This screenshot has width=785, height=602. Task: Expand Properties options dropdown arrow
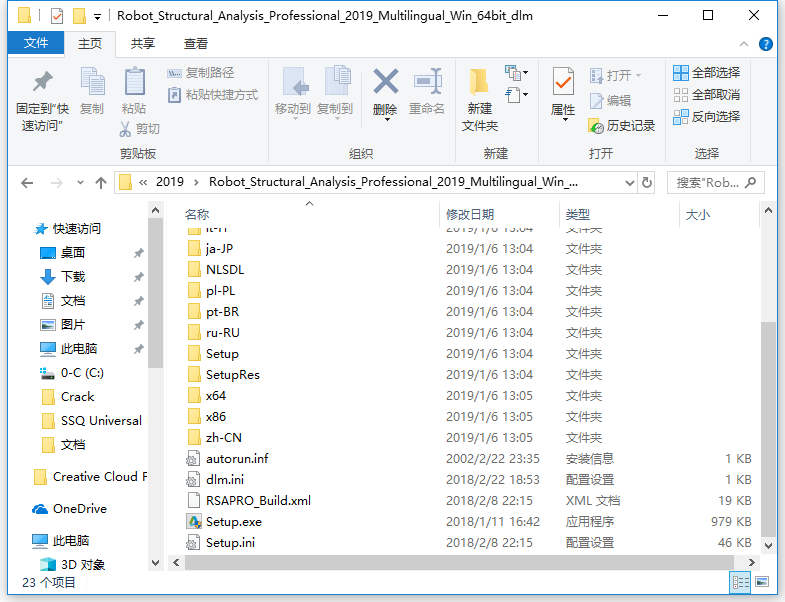[565, 120]
